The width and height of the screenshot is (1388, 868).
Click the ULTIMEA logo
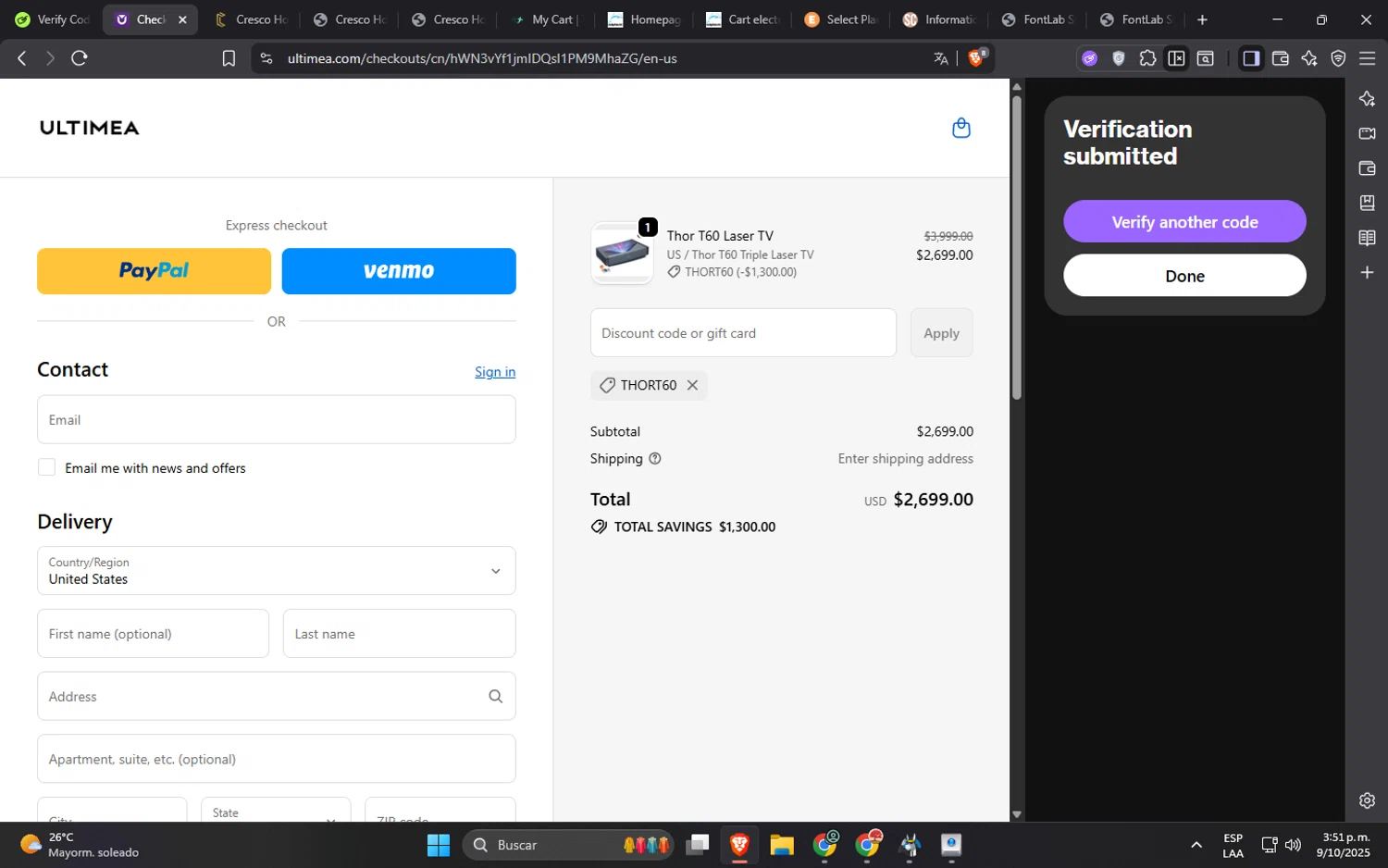pos(90,128)
